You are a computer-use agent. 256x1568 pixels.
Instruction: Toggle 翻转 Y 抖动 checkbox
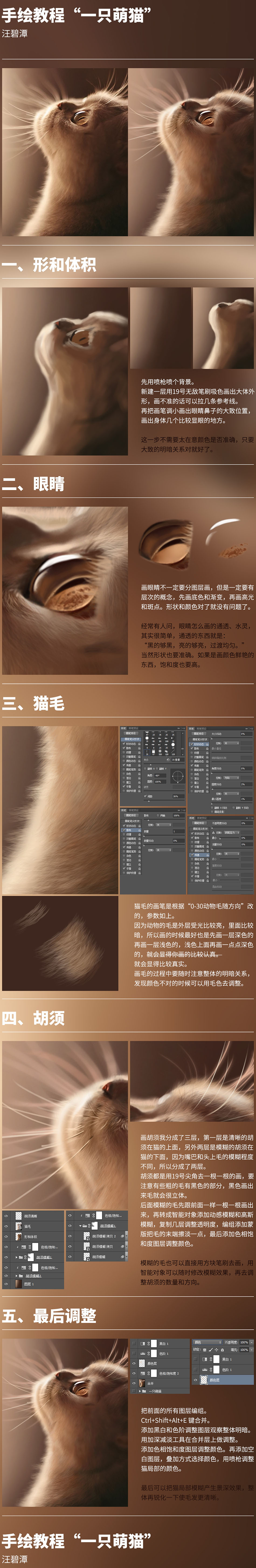tap(234, 808)
